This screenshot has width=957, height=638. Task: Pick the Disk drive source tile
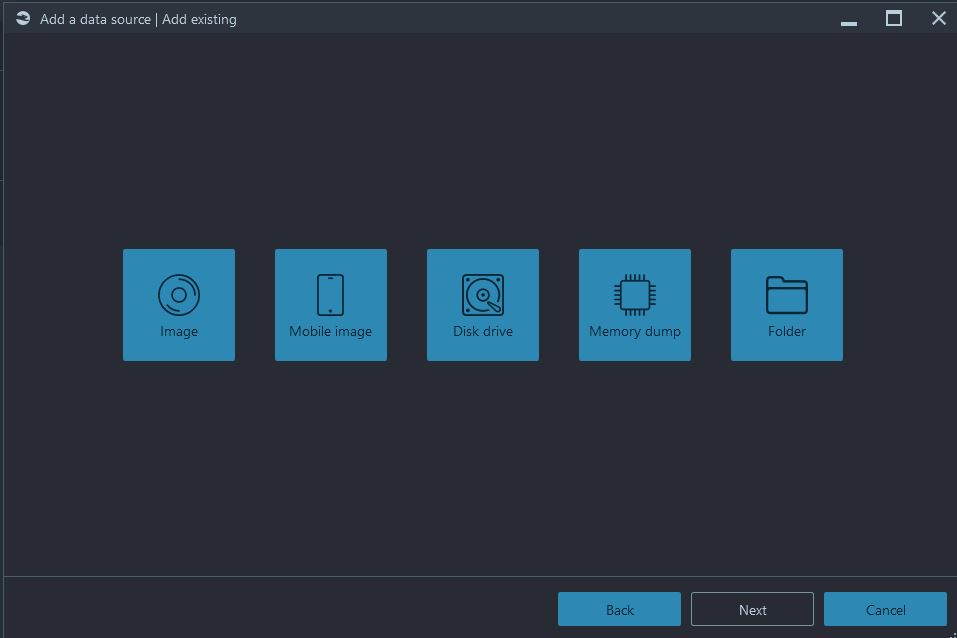pos(483,305)
